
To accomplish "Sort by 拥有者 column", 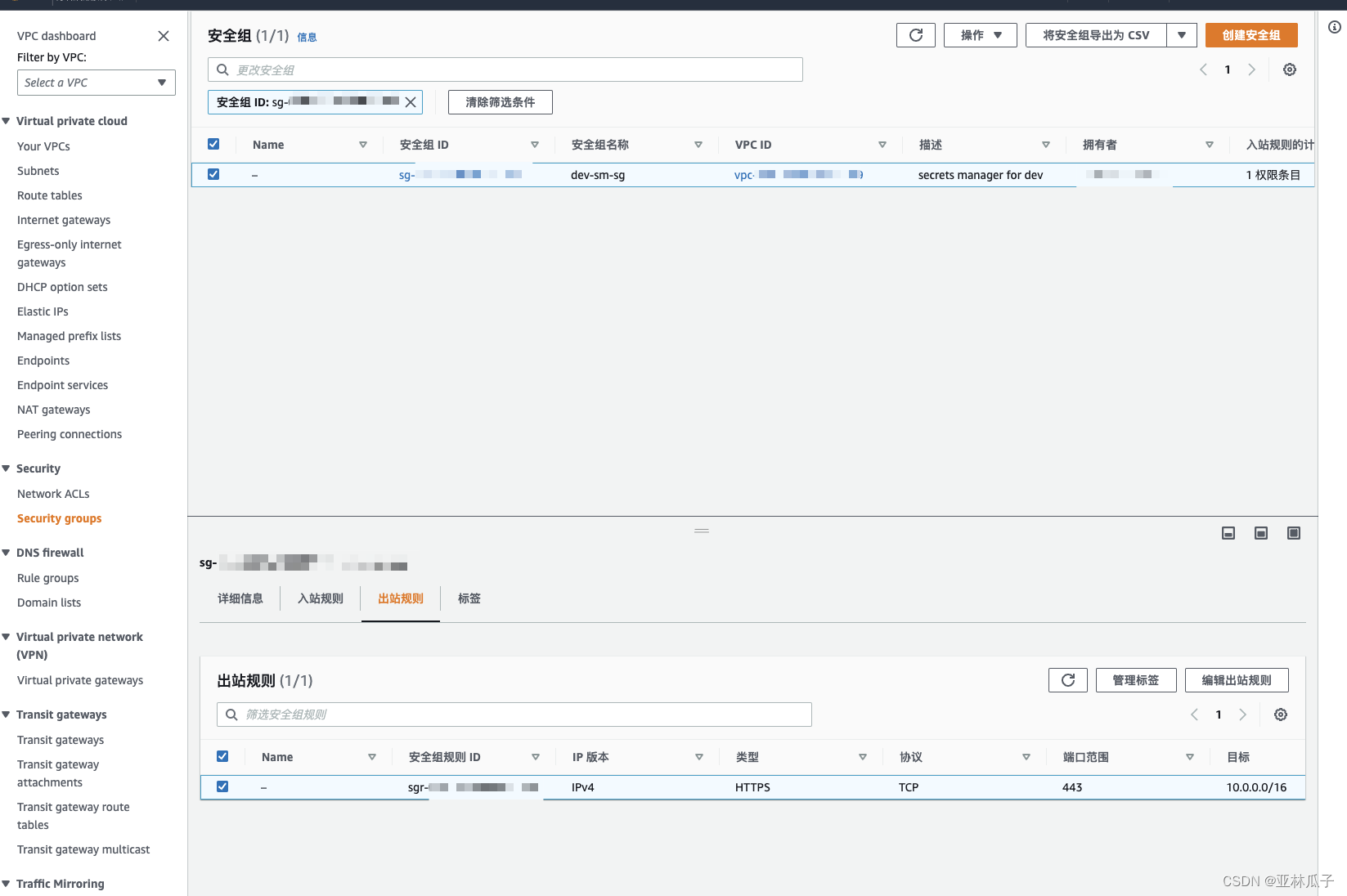I will pyautogui.click(x=1210, y=145).
